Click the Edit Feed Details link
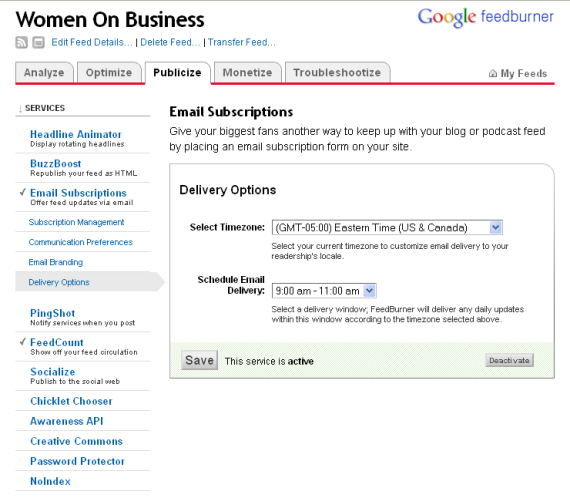The height and width of the screenshot is (498, 570). pyautogui.click(x=92, y=43)
